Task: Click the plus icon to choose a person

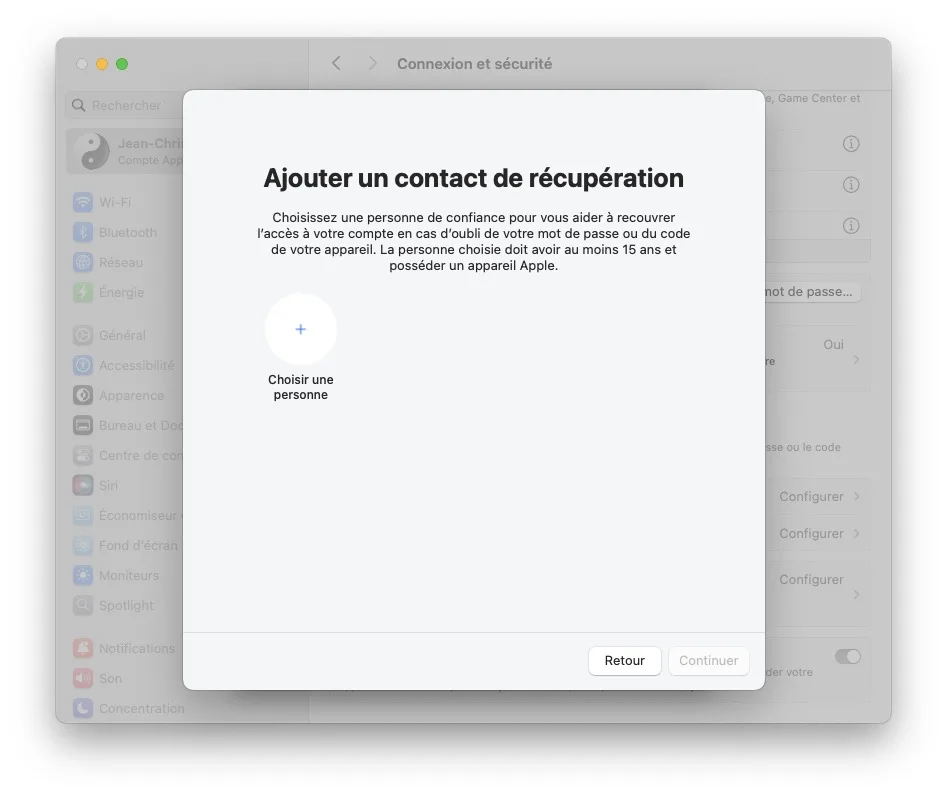Action: click(301, 328)
